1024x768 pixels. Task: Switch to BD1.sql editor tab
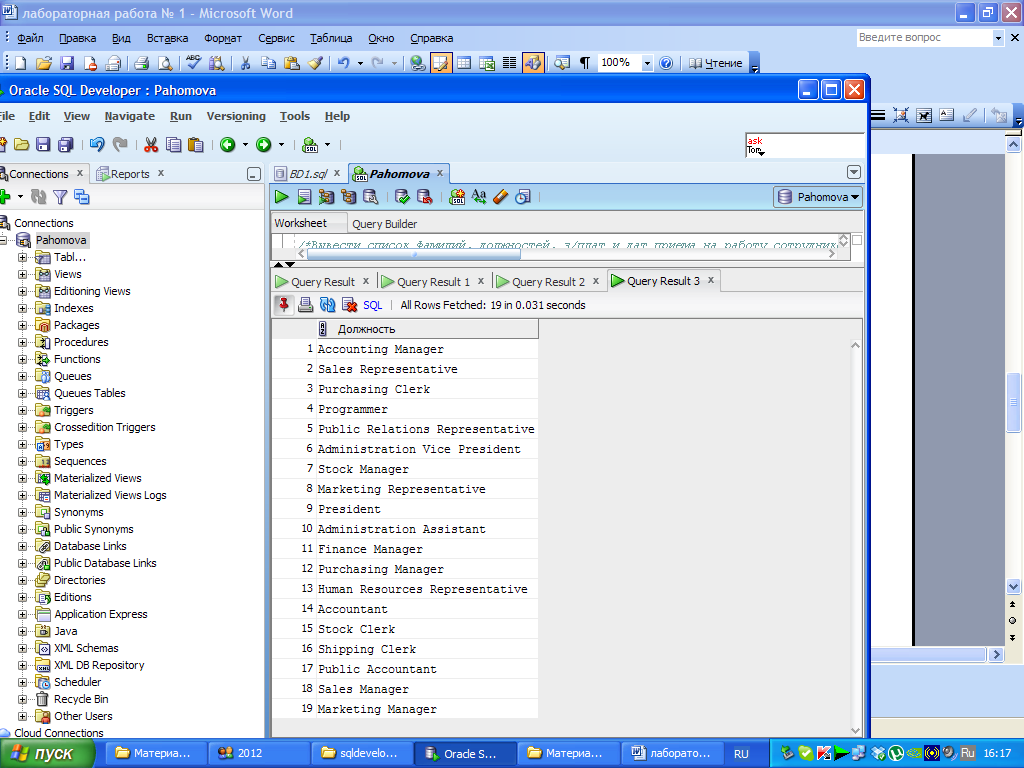pyautogui.click(x=308, y=174)
